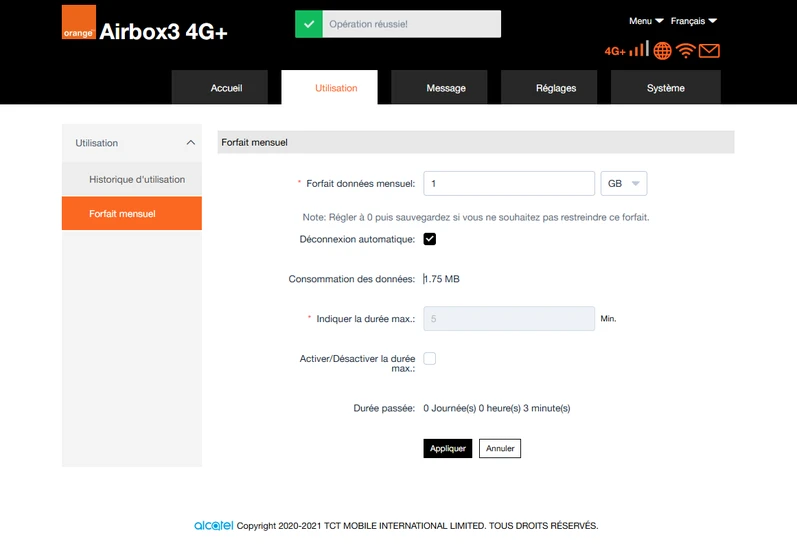Click the Forfait données mensuel input field
The image size is (797, 546).
point(509,184)
